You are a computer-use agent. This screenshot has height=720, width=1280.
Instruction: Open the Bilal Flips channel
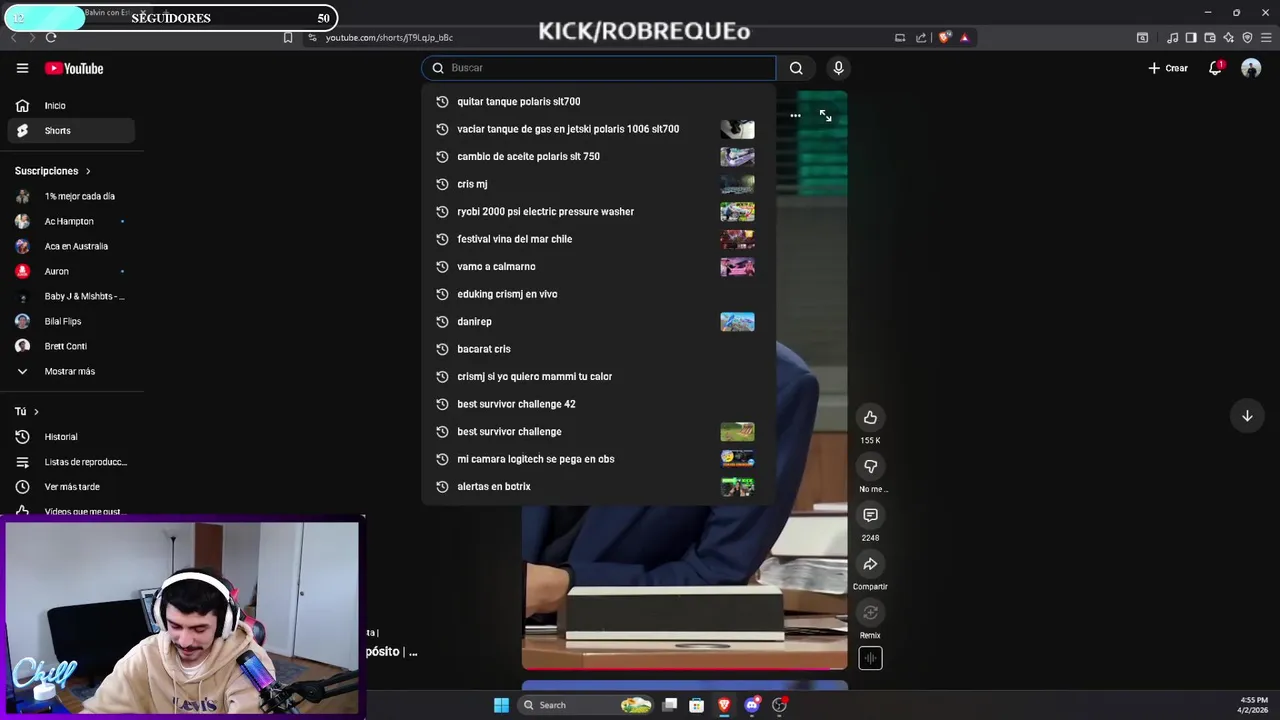click(71, 321)
